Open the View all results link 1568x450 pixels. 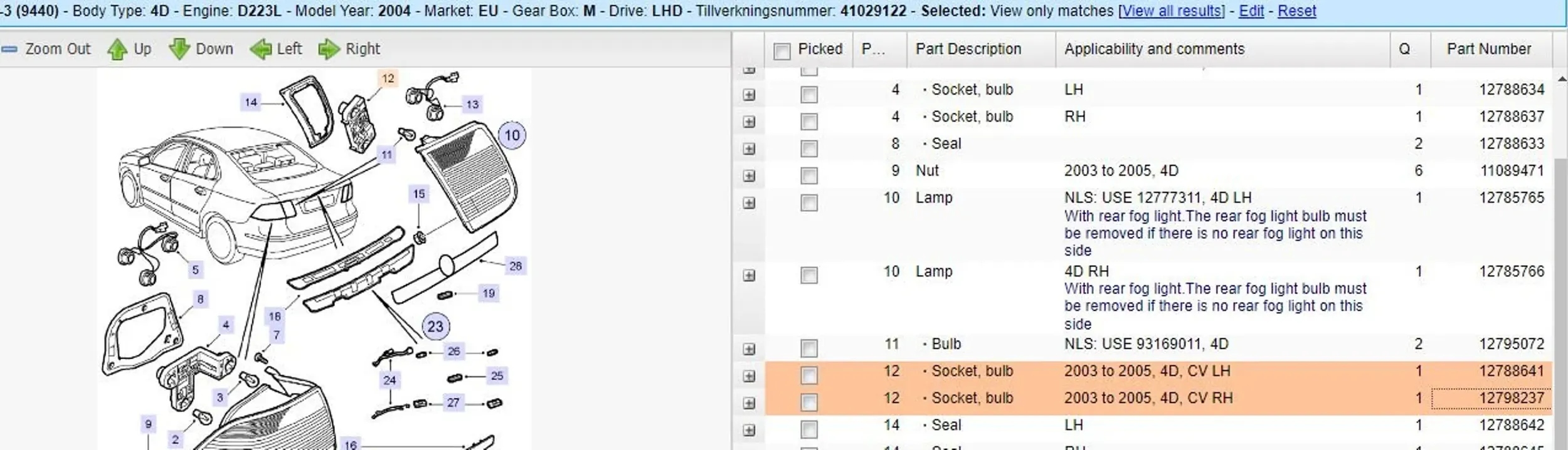[x=1171, y=11]
